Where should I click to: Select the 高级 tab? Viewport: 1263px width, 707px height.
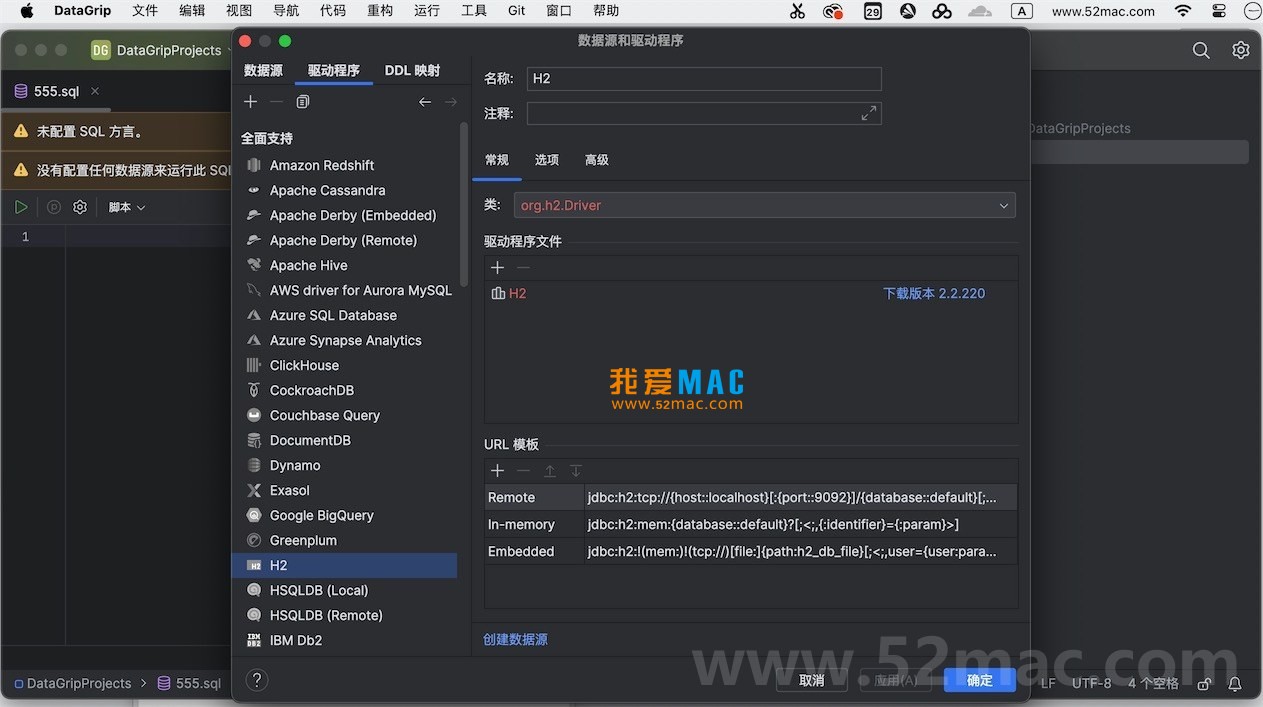pos(597,160)
